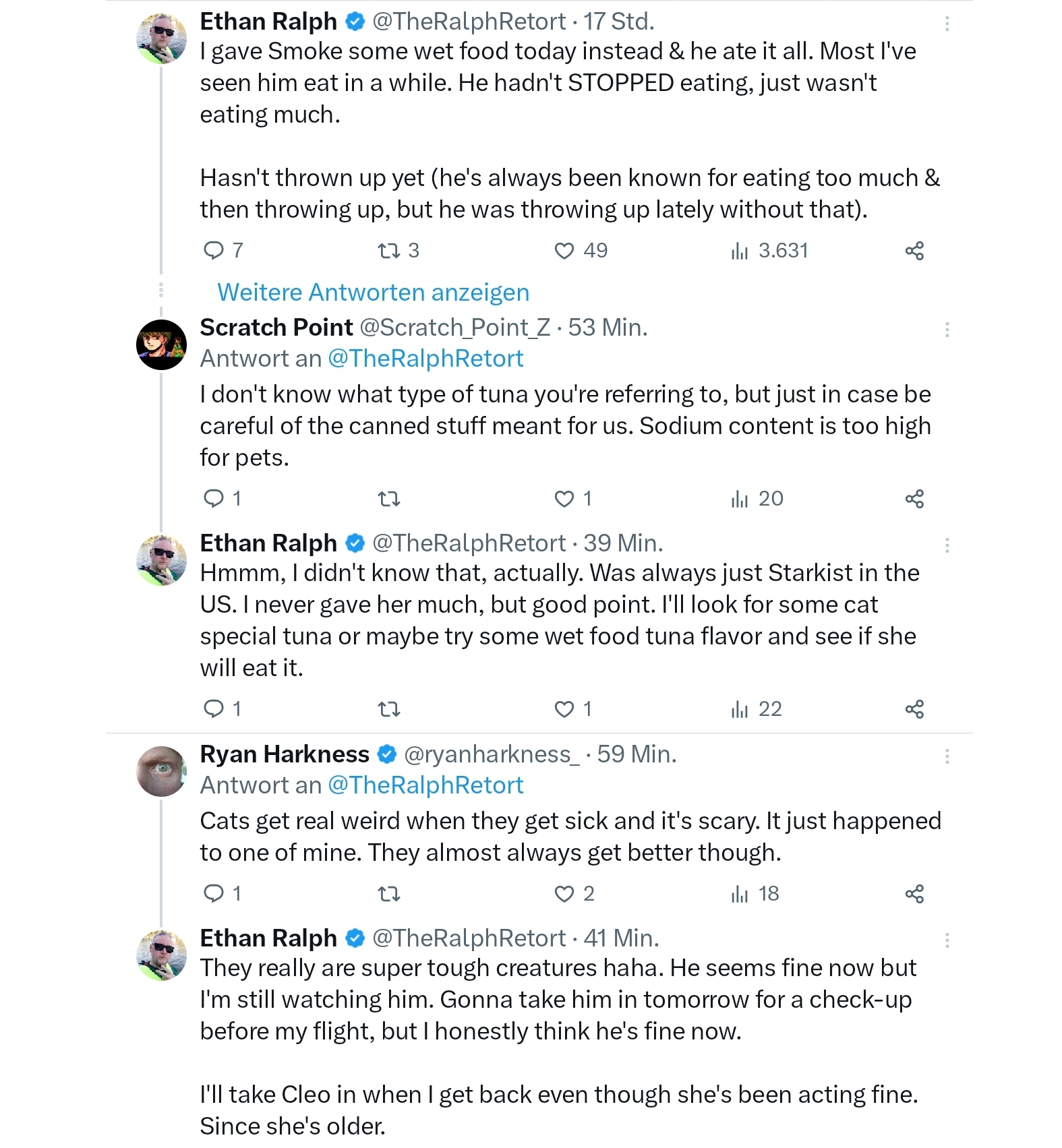
Task: View analytics showing 3.631 views
Action: (769, 251)
